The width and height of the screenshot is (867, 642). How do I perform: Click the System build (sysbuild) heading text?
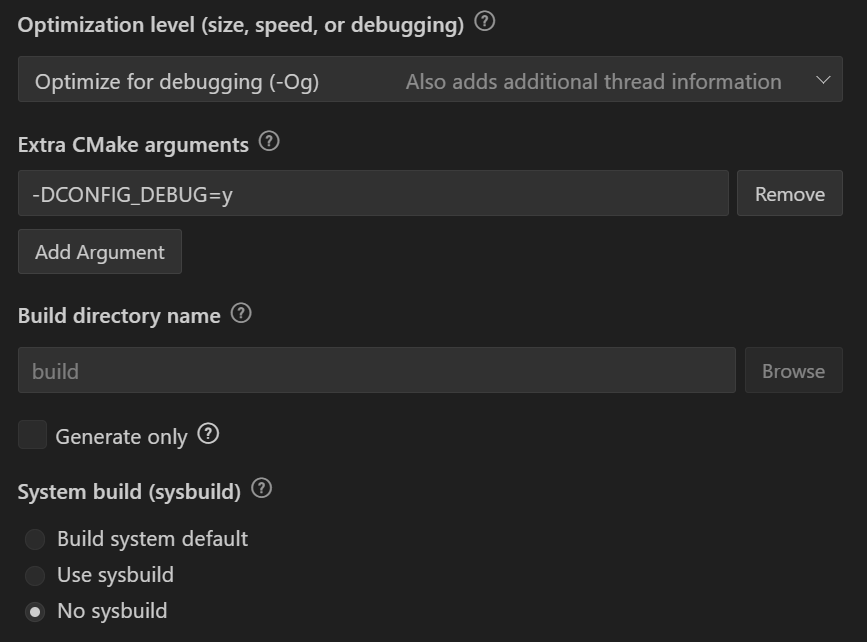tap(129, 491)
